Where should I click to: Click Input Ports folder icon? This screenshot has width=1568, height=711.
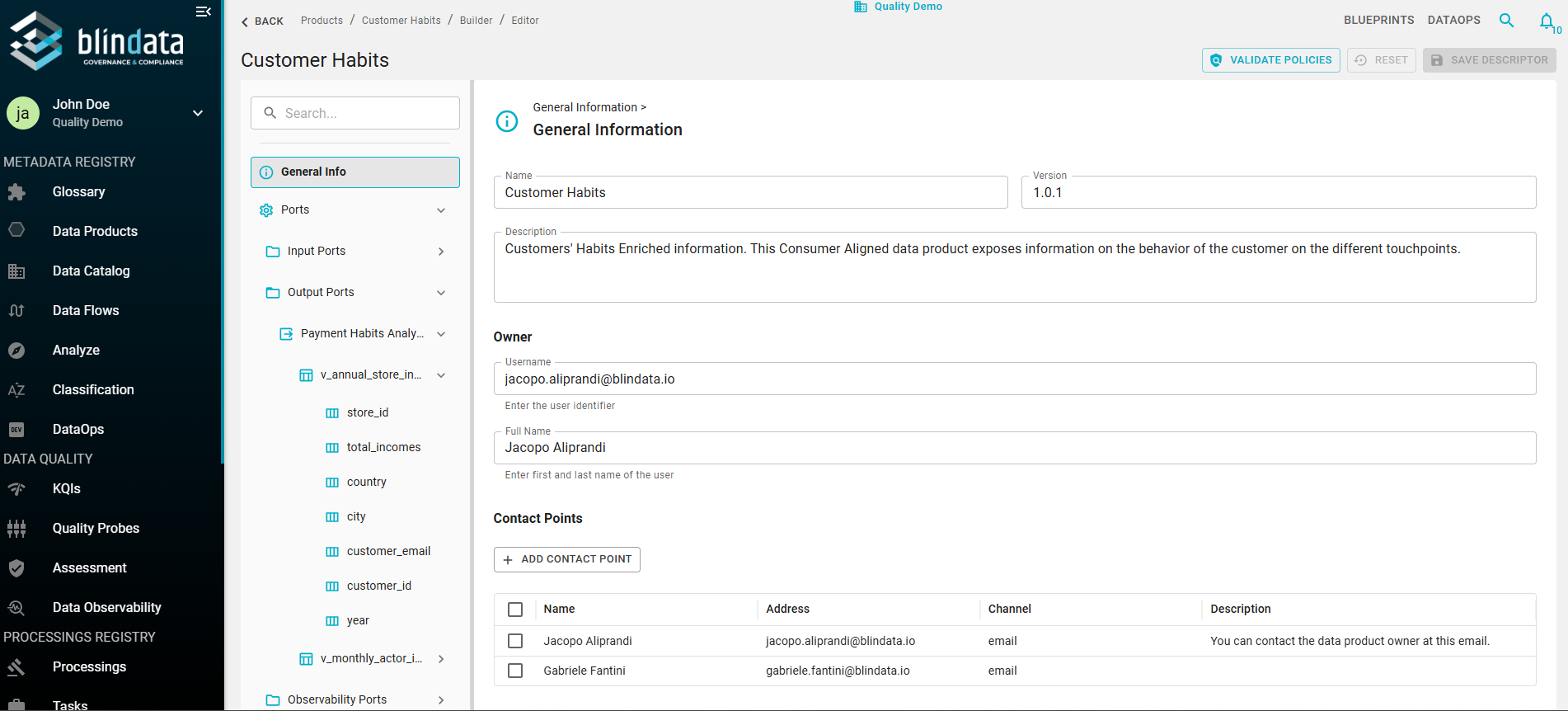coord(273,252)
